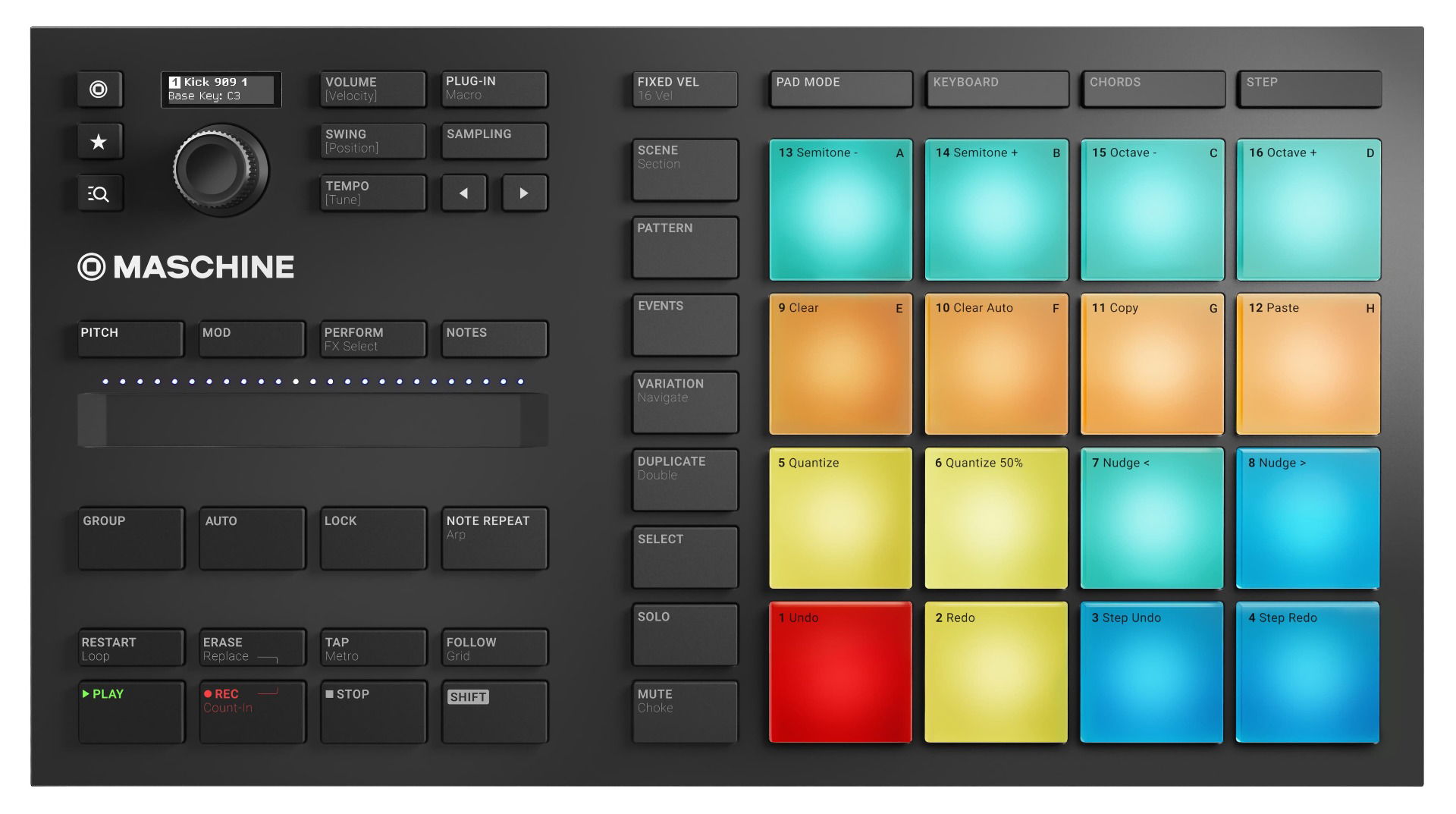
Task: Toggle FIXED VEL button
Action: pyautogui.click(x=685, y=90)
